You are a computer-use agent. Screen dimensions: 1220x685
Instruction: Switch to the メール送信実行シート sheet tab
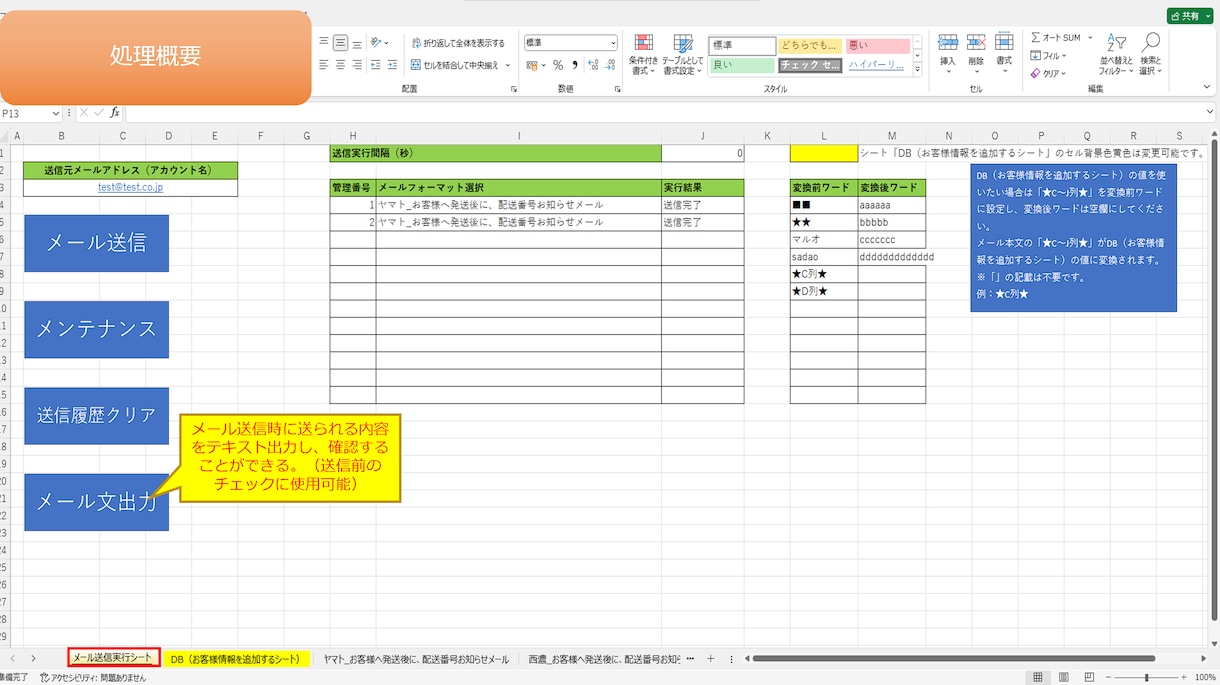coord(113,658)
